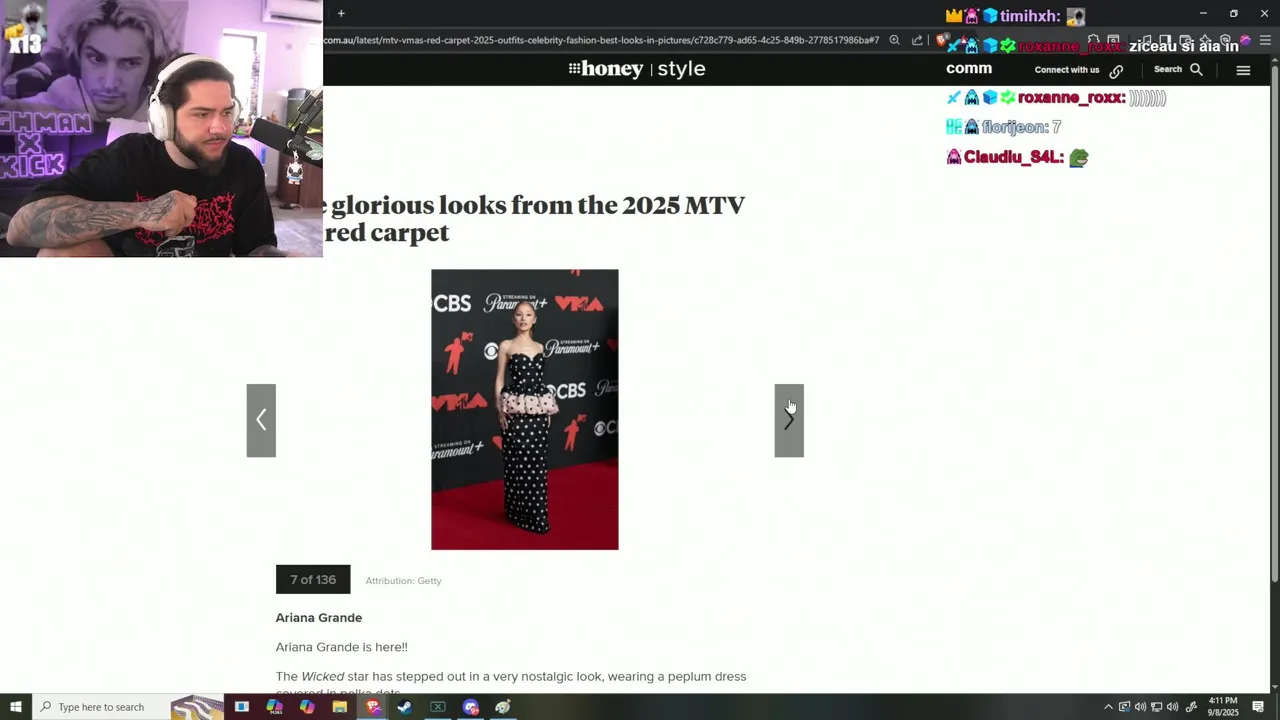Image resolution: width=1280 pixels, height=720 pixels.
Task: Open the green X app on taskbar
Action: click(x=438, y=707)
